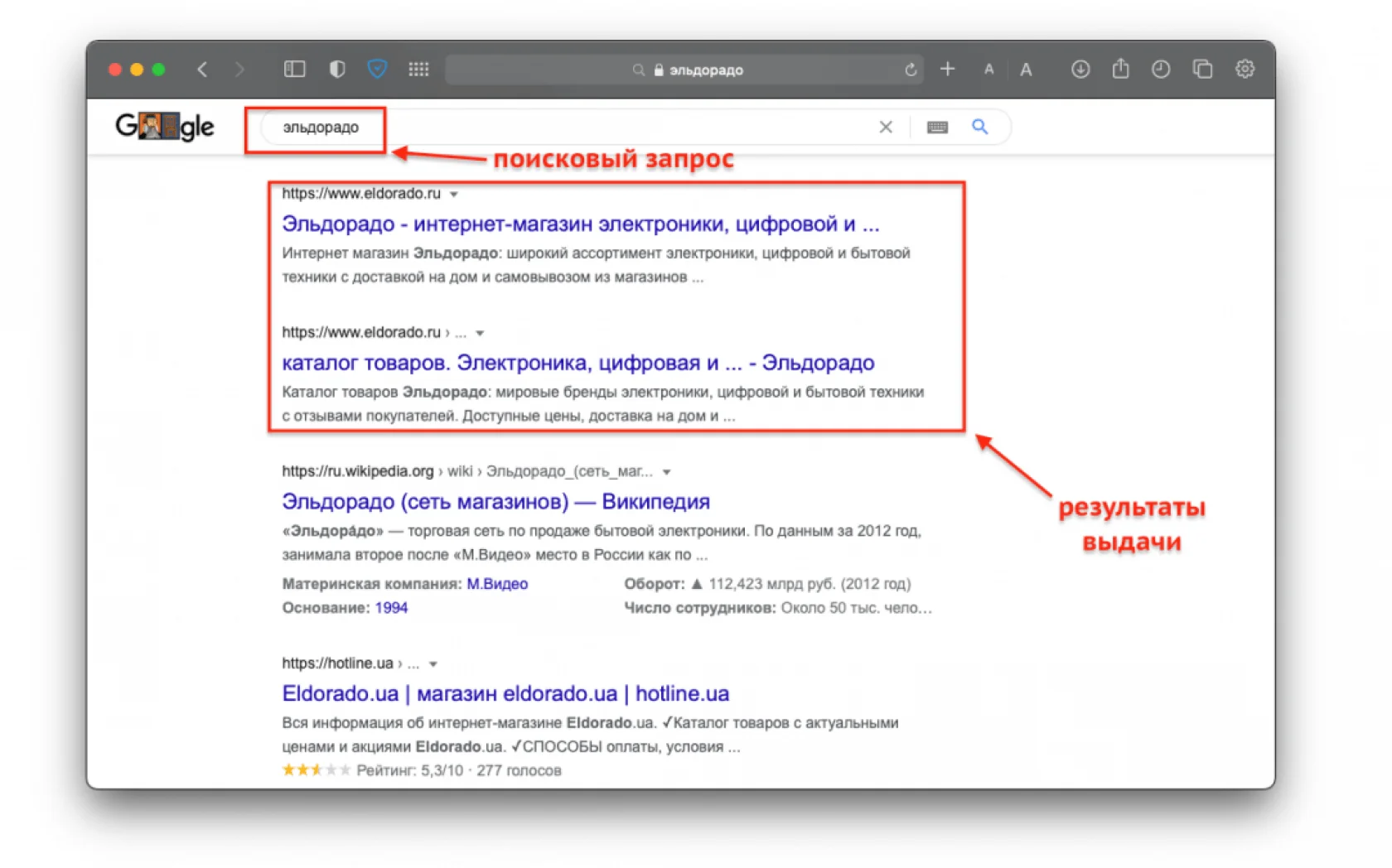
Task: Open 'Эльдорадо (сеть магазинов) — Википедия' result
Action: (x=495, y=501)
